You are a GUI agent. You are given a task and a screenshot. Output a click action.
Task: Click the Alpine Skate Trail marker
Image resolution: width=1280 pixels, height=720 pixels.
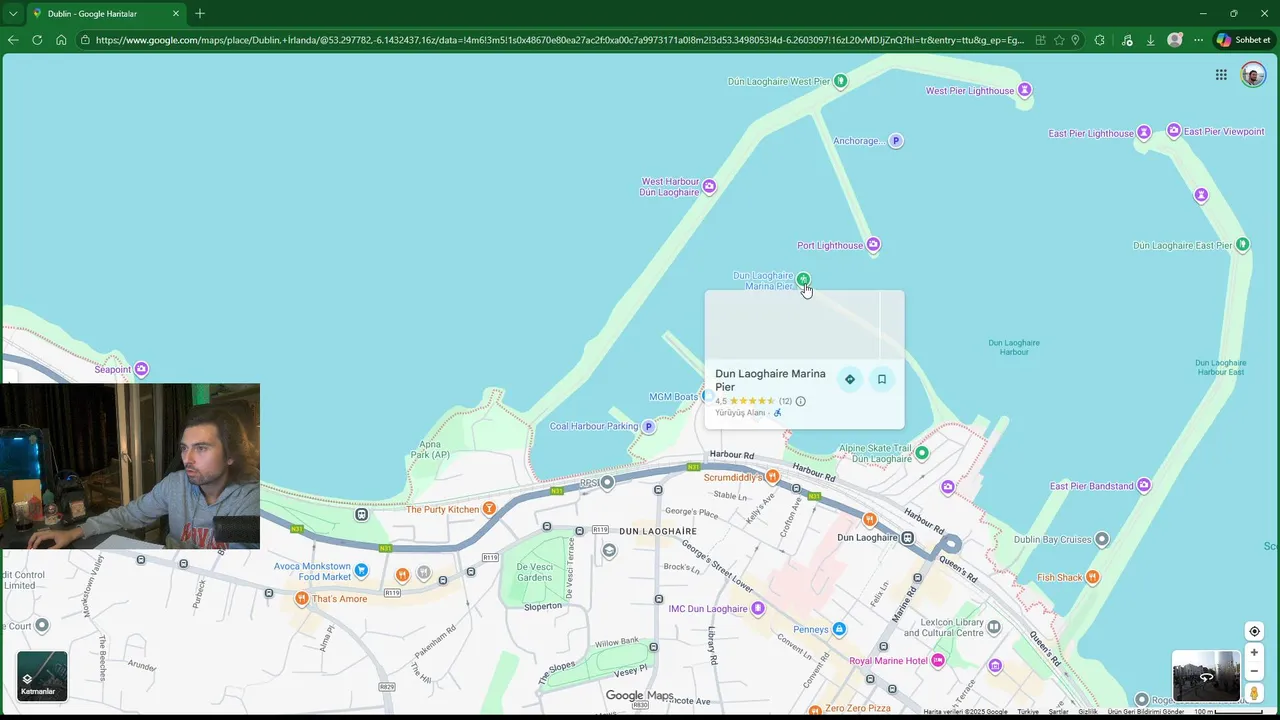click(x=922, y=453)
